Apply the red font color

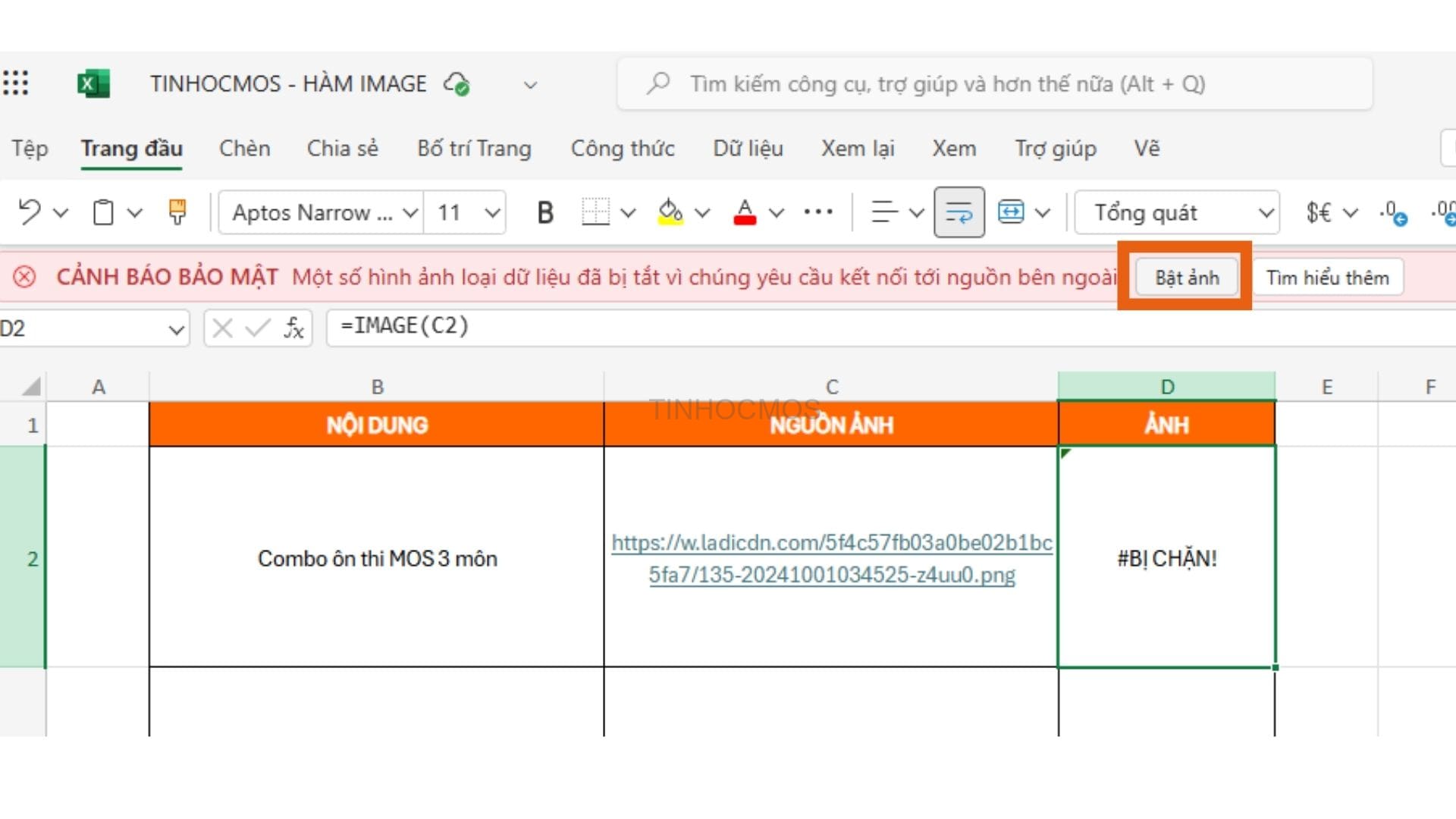coord(745,212)
